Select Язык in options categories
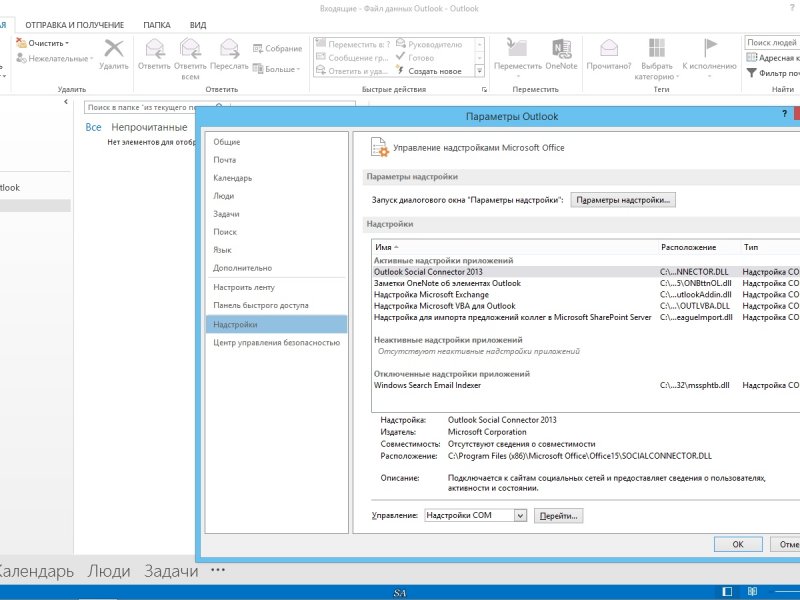This screenshot has height=600, width=800. [276, 250]
